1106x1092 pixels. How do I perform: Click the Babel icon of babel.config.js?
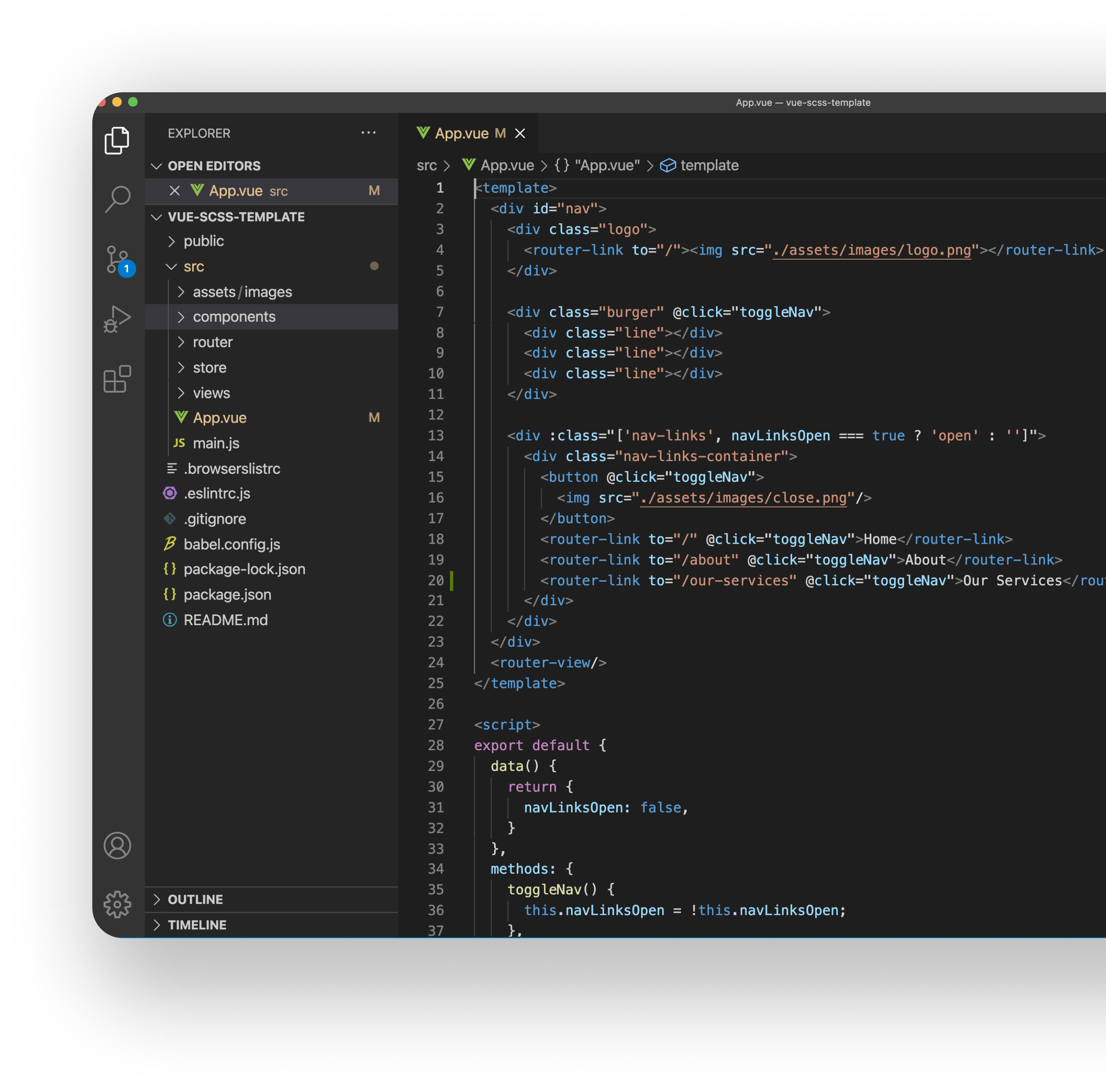point(170,543)
